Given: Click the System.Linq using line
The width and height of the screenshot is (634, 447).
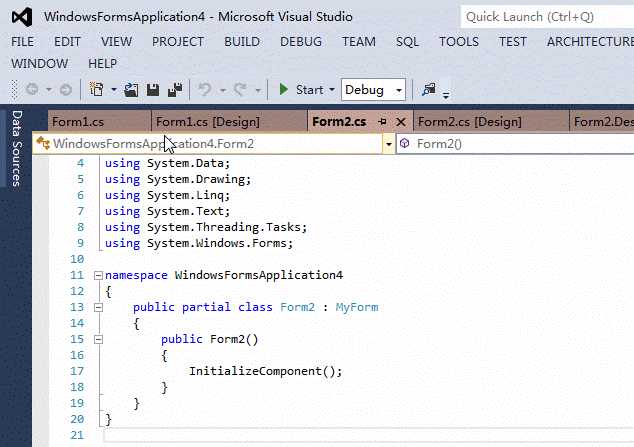Looking at the screenshot, I should click(167, 195).
